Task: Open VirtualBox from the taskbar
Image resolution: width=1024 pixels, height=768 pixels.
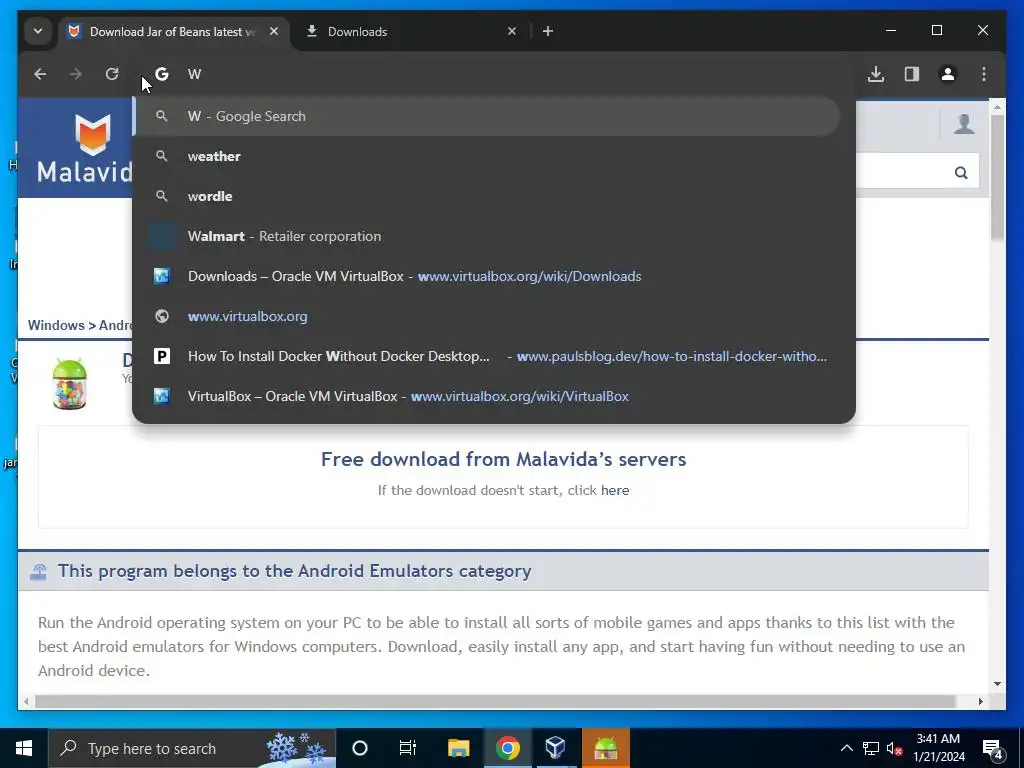Action: tap(556, 748)
